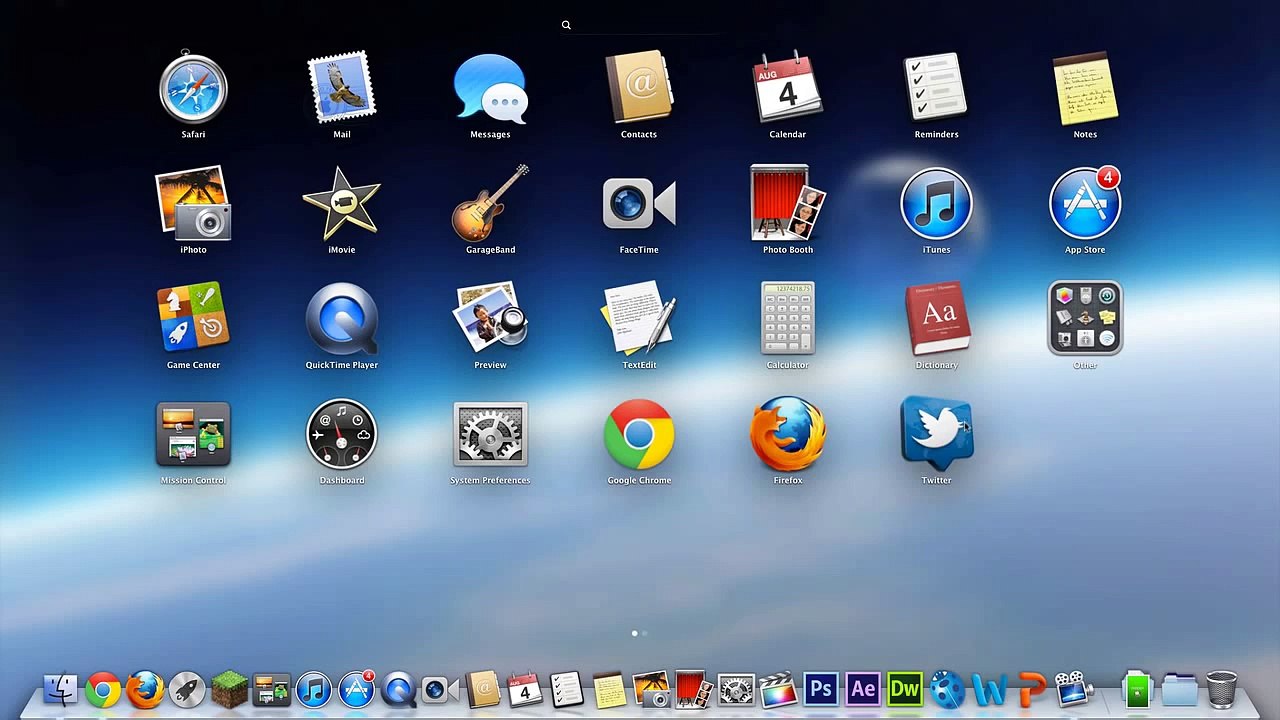Launch Photo Booth from the Launchpad grid
Viewport: 1280px width, 720px height.
[788, 204]
